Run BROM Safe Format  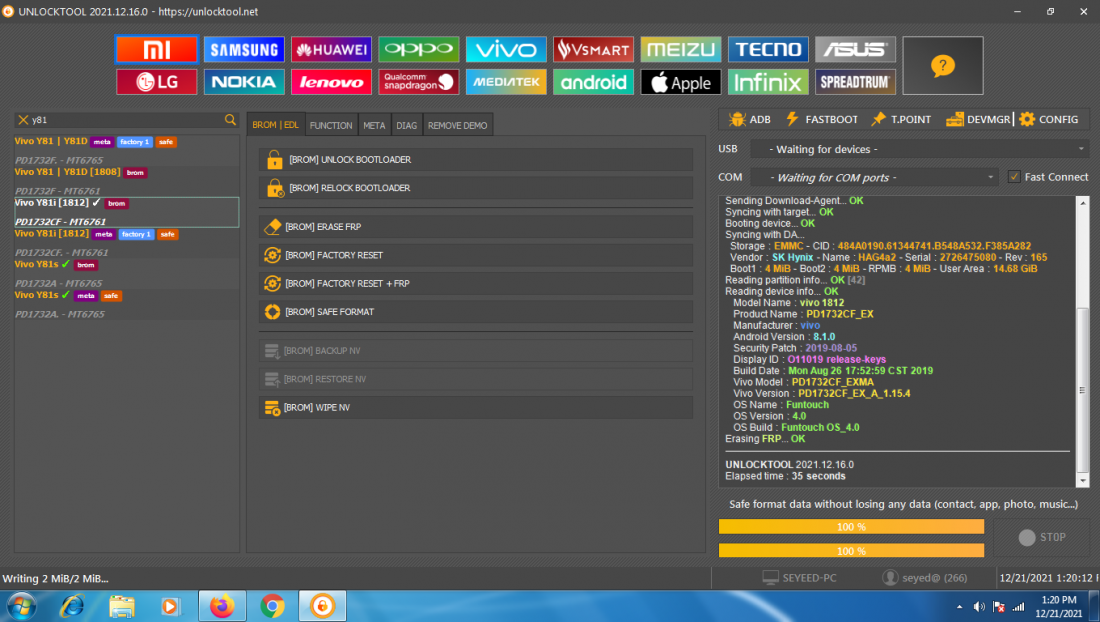(476, 311)
